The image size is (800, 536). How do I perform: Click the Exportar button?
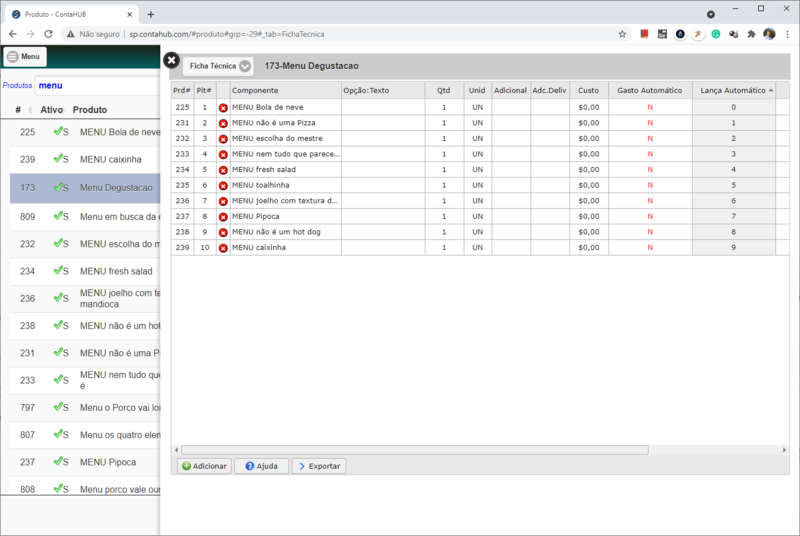coord(319,466)
